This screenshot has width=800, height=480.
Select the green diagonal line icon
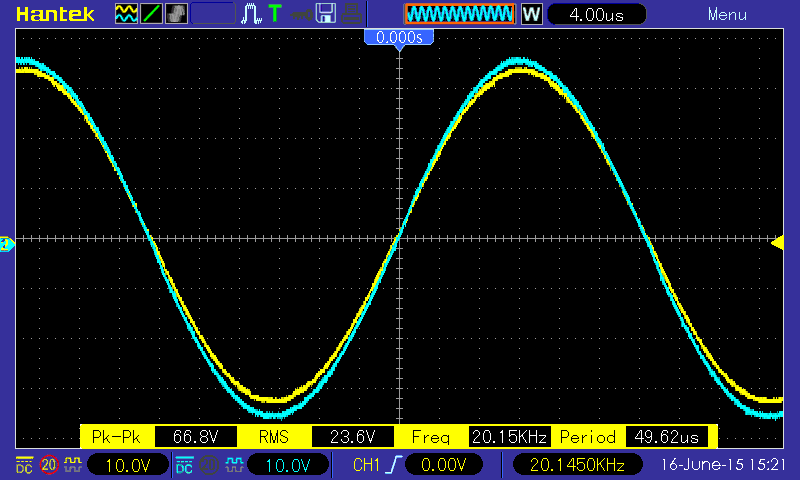(152, 14)
